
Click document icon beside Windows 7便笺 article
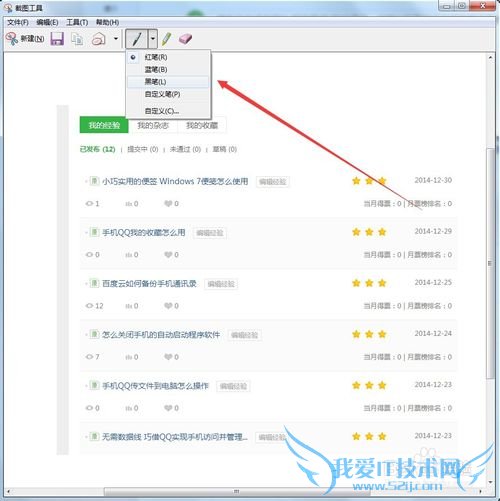[x=94, y=181]
